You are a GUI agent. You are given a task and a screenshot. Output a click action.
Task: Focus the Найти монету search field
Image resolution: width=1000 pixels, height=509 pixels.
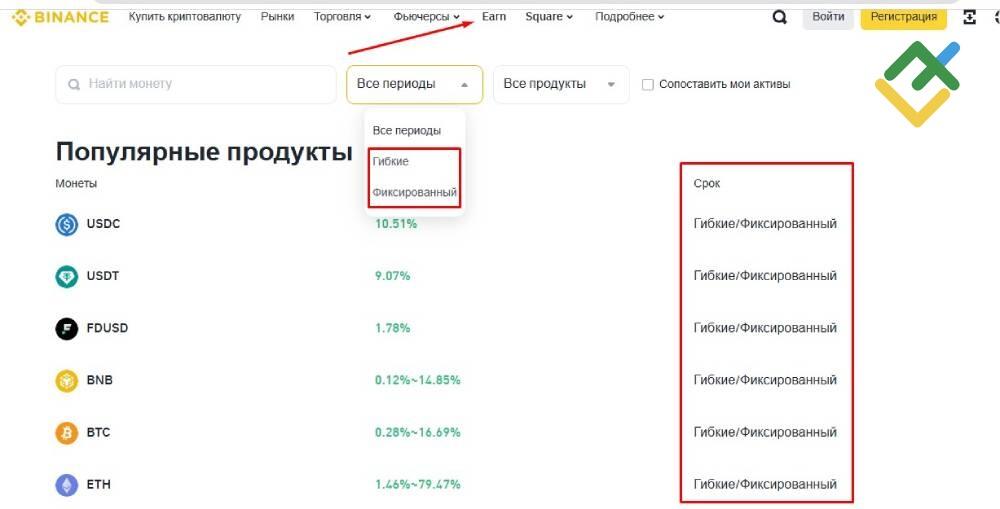[196, 84]
